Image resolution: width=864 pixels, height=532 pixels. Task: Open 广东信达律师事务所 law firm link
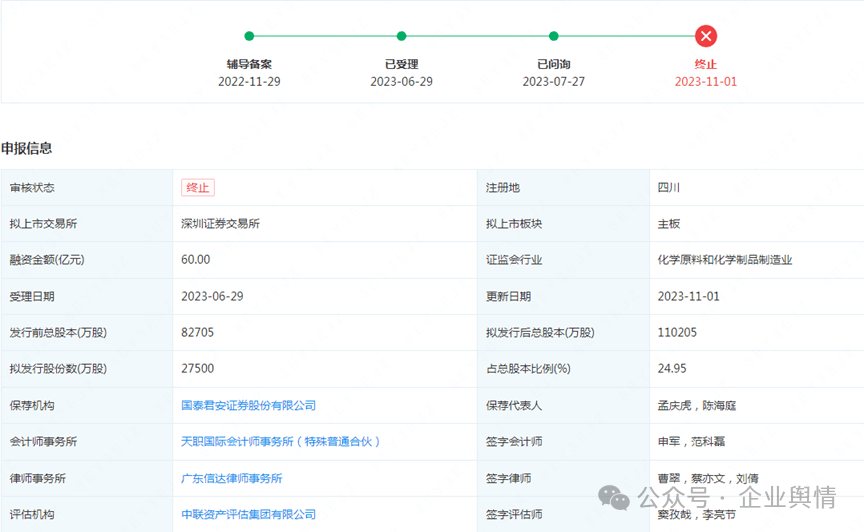pyautogui.click(x=231, y=479)
